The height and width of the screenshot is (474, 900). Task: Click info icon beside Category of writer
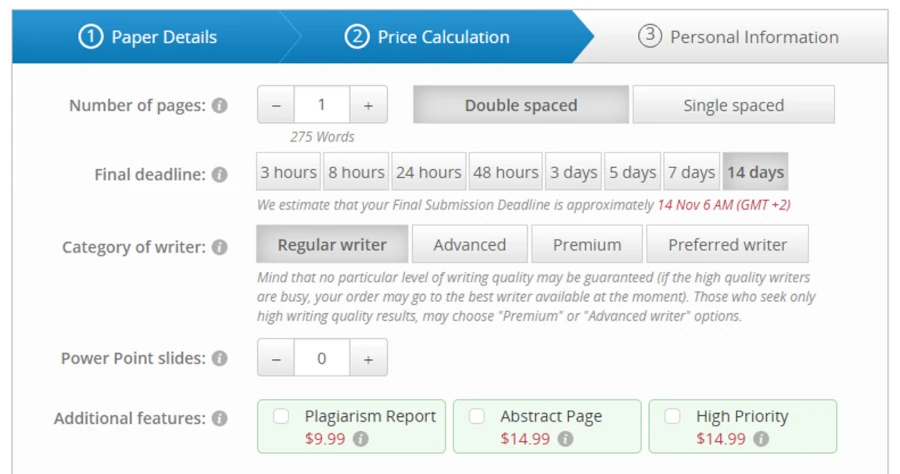pos(220,247)
